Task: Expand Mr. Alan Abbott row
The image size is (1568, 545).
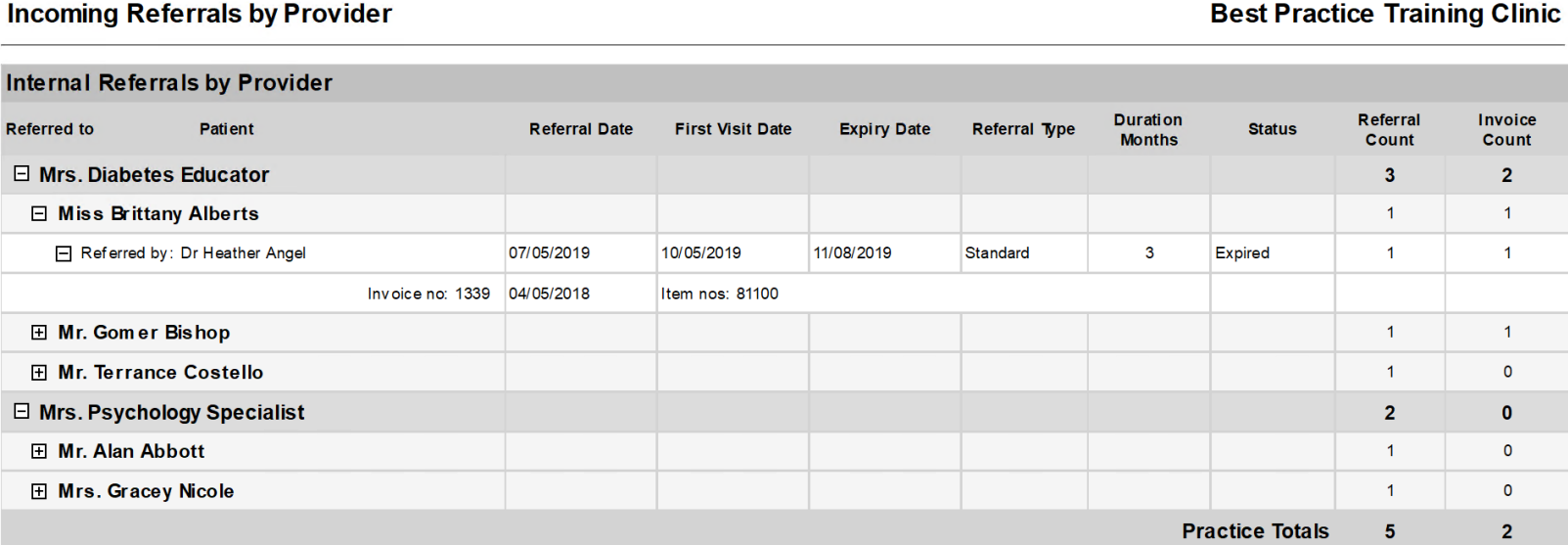Action: pyautogui.click(x=39, y=451)
